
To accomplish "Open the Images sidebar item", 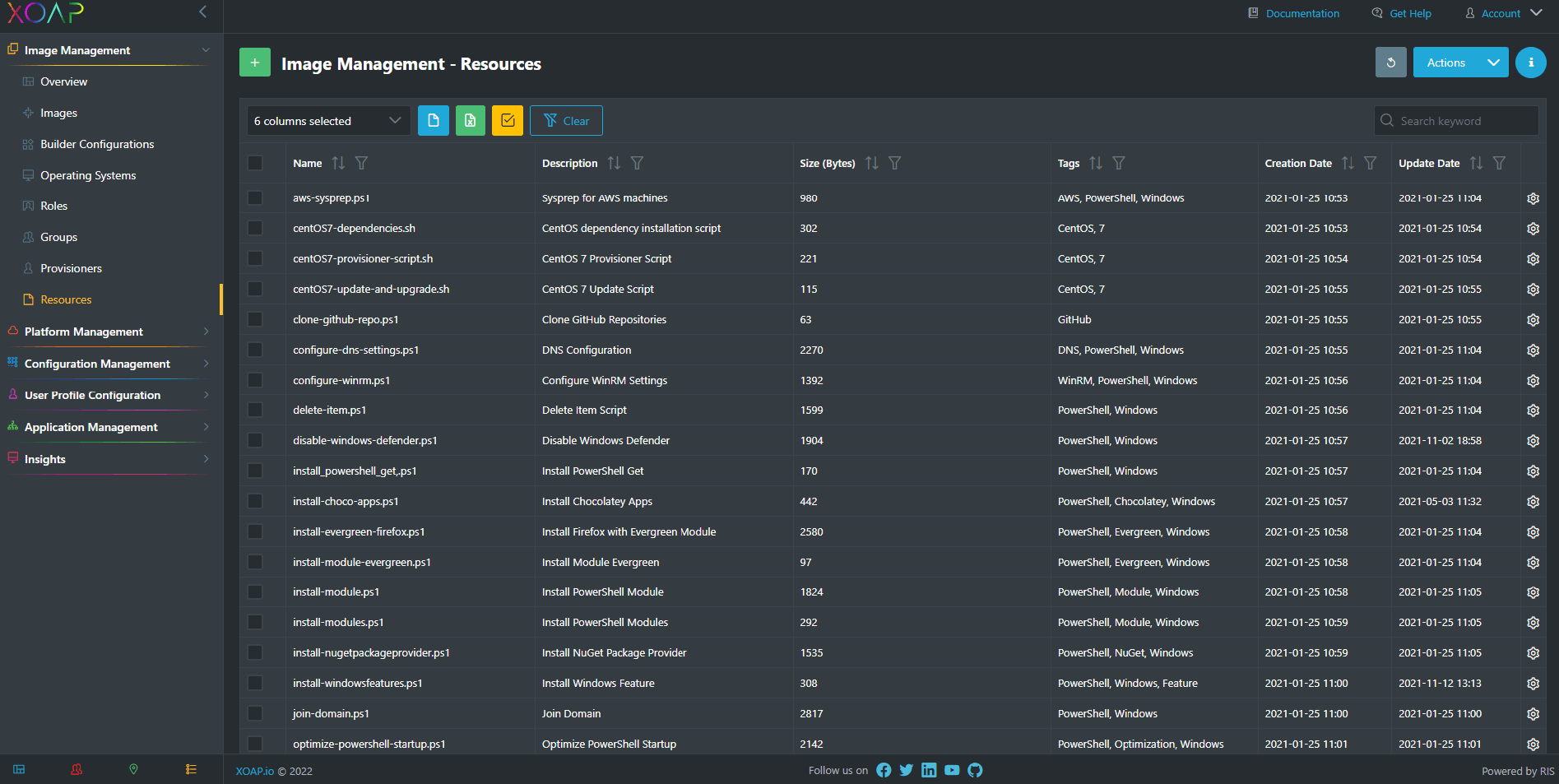I will [x=58, y=113].
